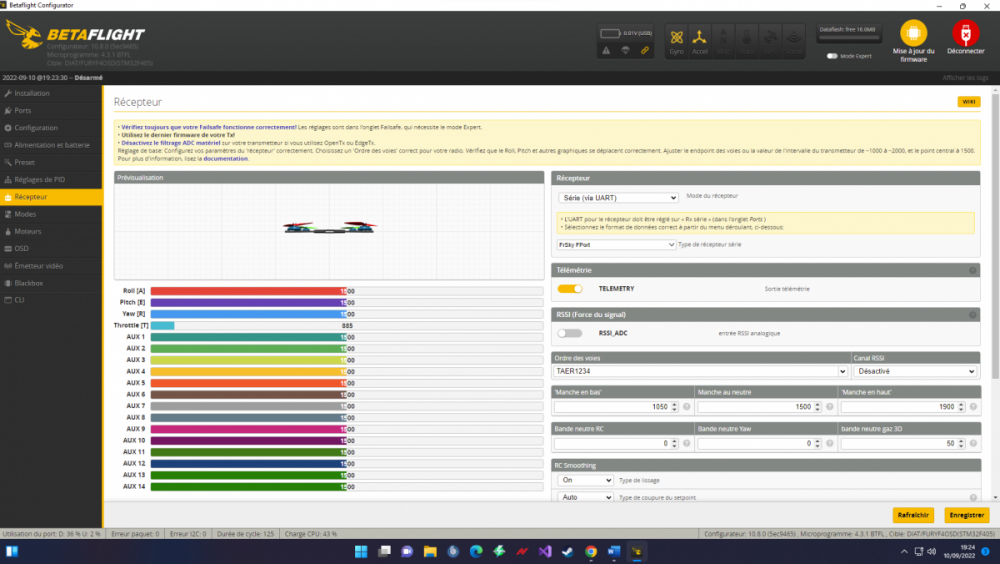Open the Blackbox tab
The width and height of the screenshot is (1000, 564).
coord(51,283)
